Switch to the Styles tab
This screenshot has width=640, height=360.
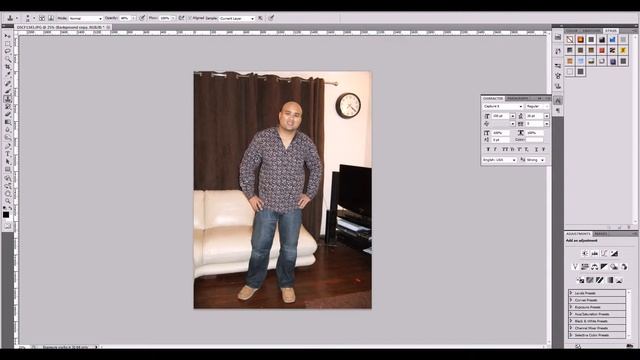click(x=611, y=31)
